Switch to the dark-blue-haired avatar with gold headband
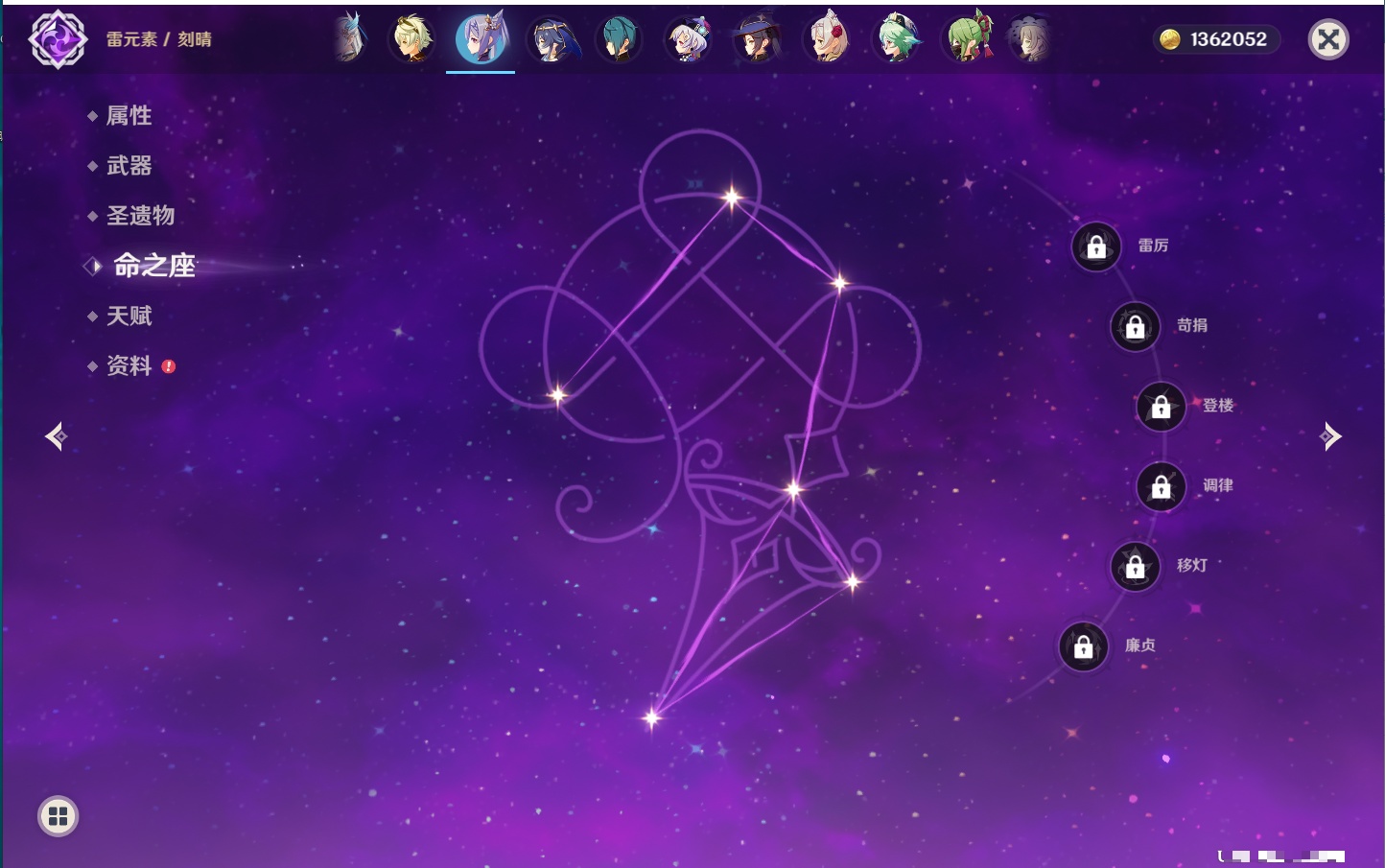 click(x=552, y=39)
